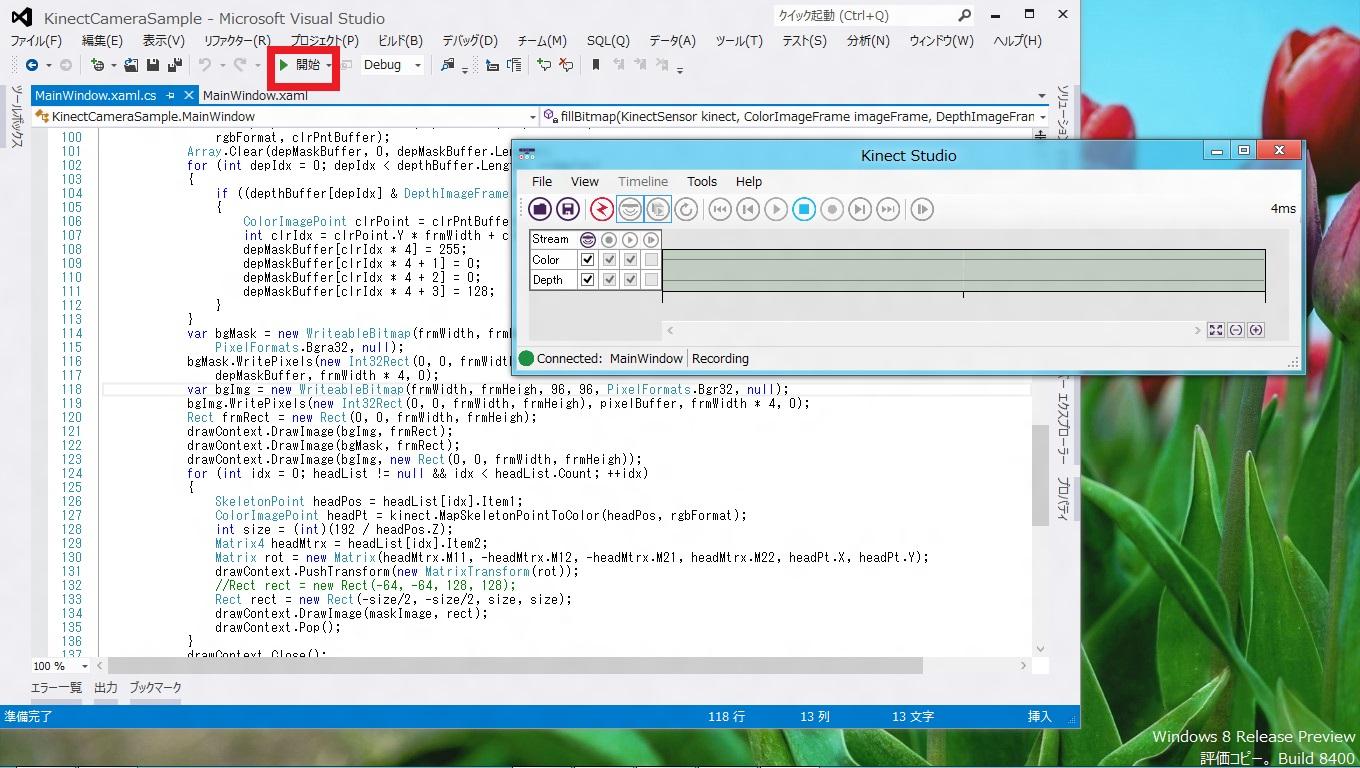Click the navigate backward arrow icon
1360x768 pixels.
click(x=32, y=65)
